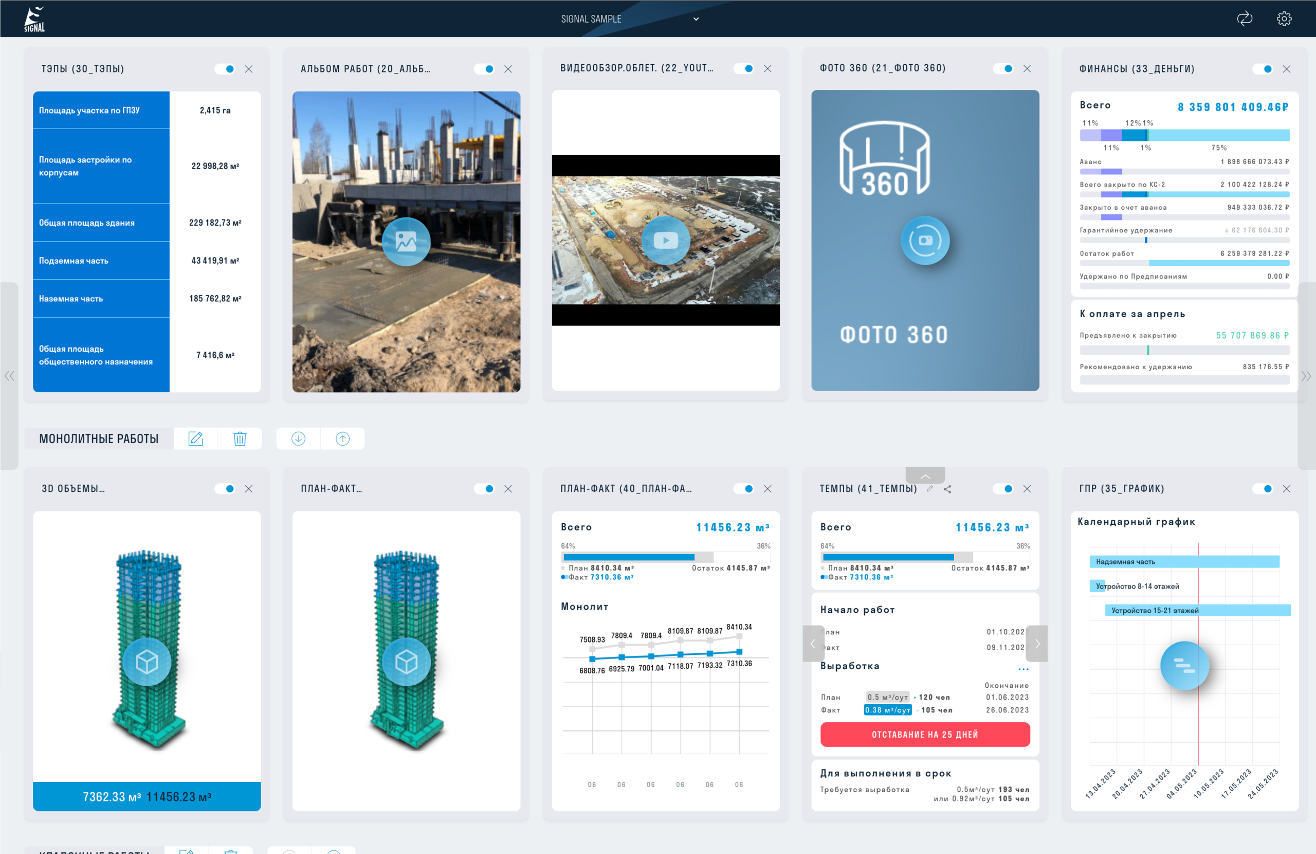Go to next slide in Темпы widget

coord(1037,643)
